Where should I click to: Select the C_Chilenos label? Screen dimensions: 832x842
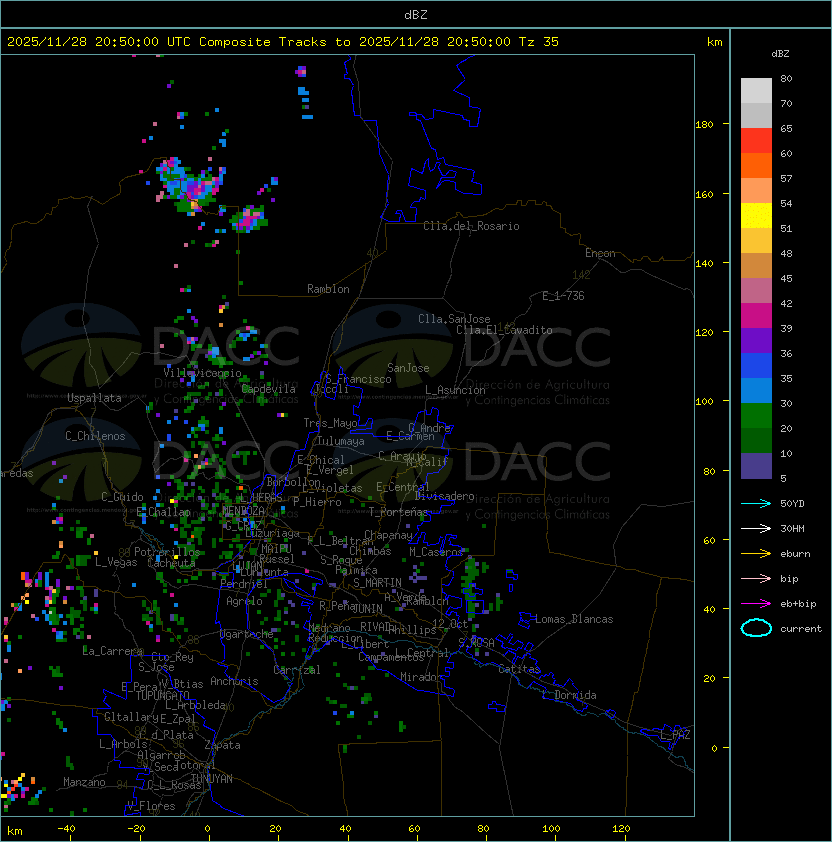(x=95, y=436)
